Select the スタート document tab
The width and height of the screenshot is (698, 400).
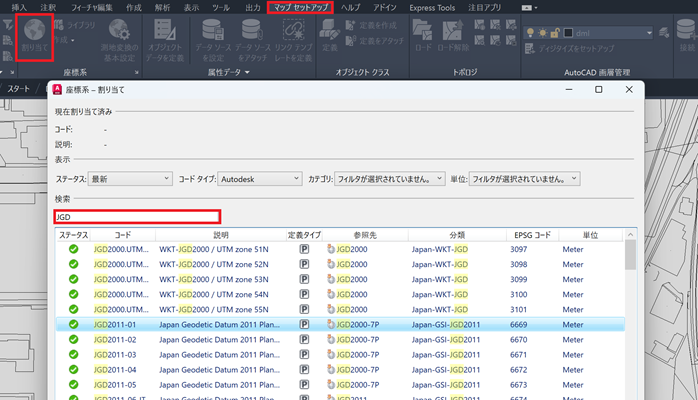[18, 89]
